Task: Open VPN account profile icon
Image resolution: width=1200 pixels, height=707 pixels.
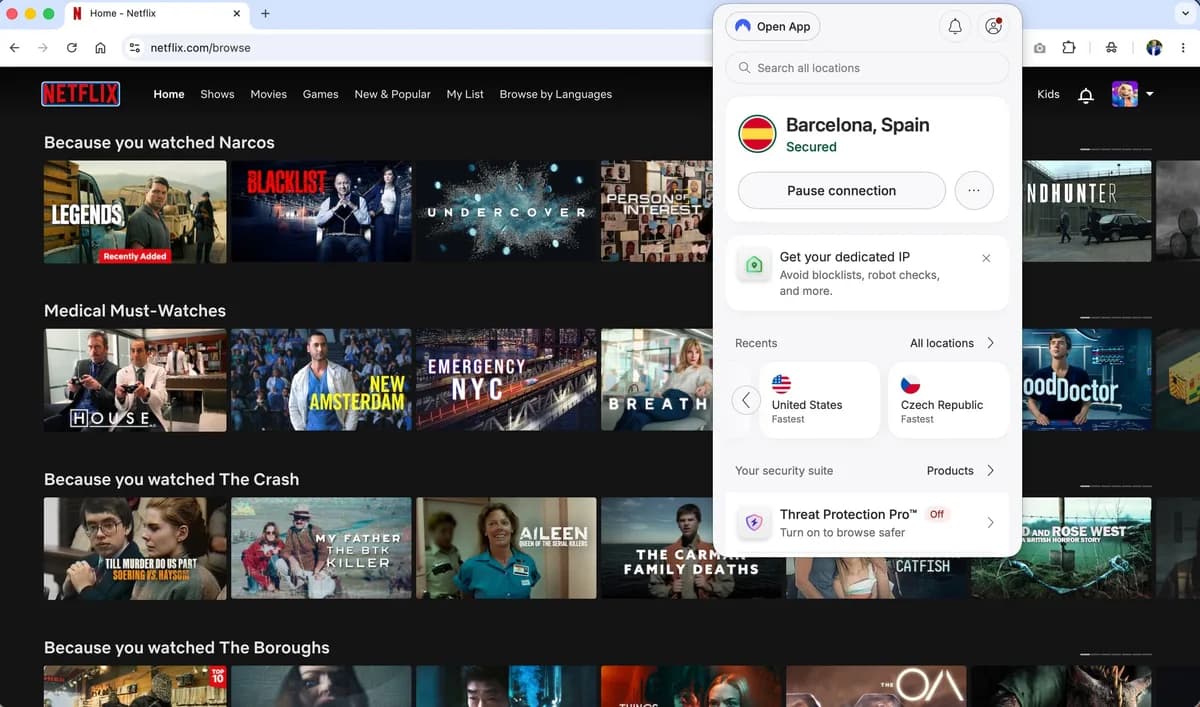Action: pyautogui.click(x=993, y=27)
